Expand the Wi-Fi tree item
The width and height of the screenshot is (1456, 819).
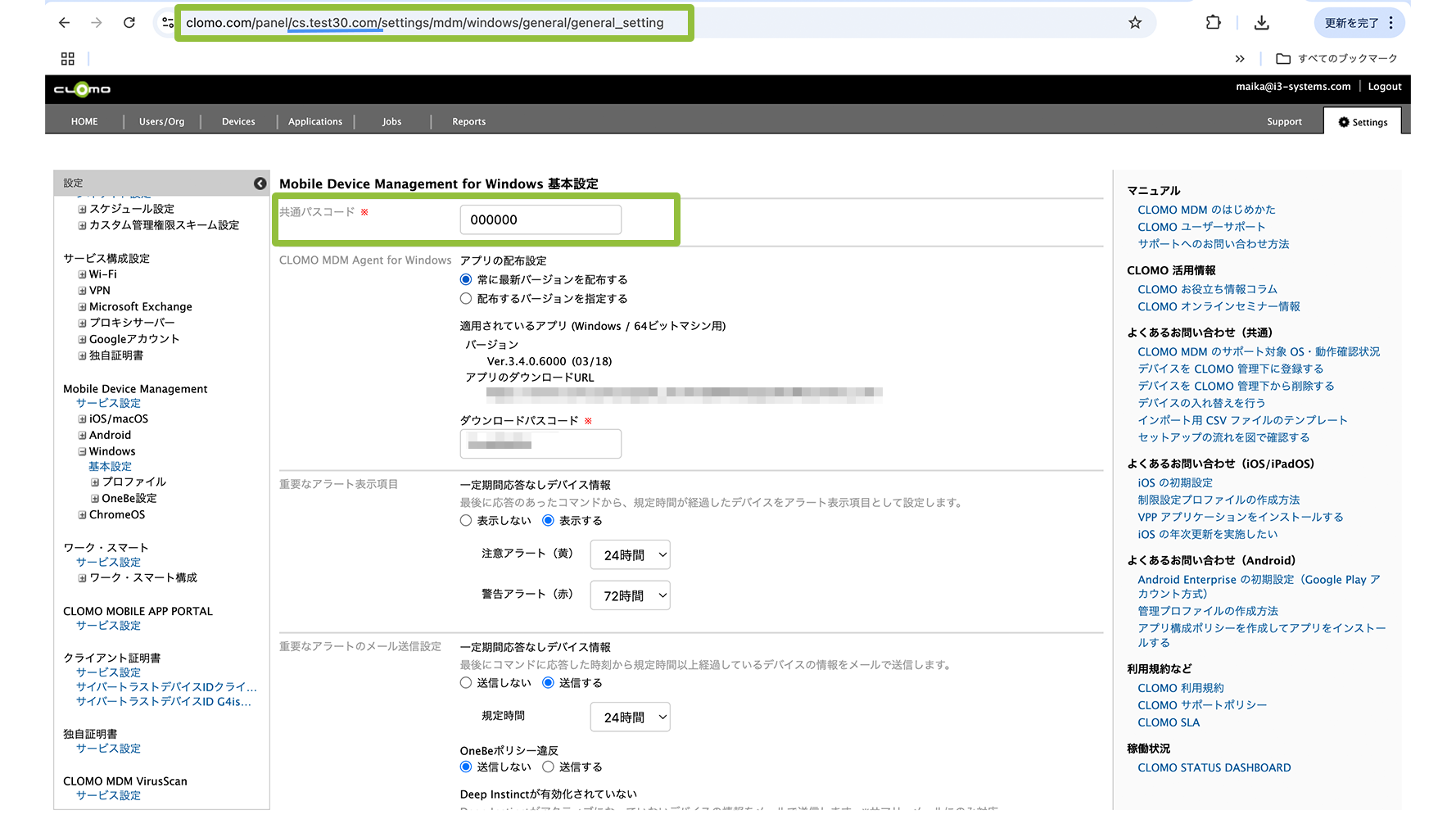82,274
